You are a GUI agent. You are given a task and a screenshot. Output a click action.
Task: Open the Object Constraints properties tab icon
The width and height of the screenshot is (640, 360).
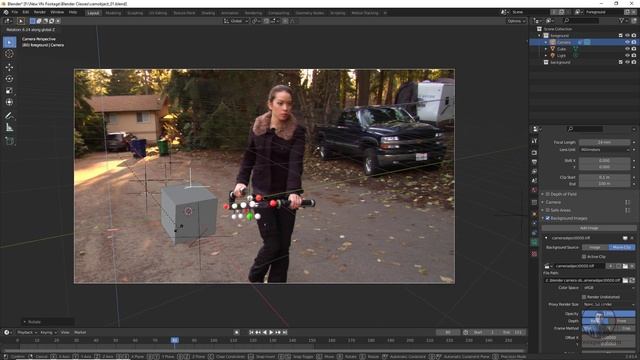click(x=534, y=233)
